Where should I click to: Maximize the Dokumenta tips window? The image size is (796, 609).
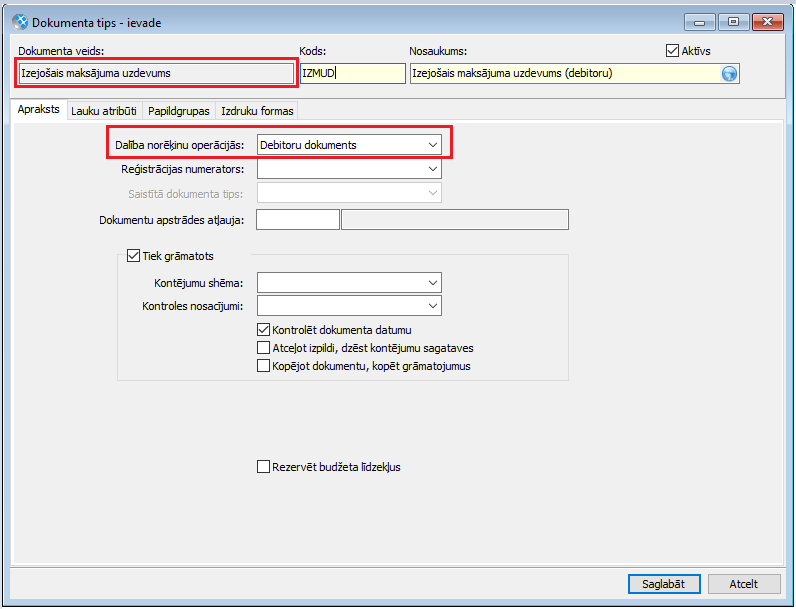click(x=733, y=22)
